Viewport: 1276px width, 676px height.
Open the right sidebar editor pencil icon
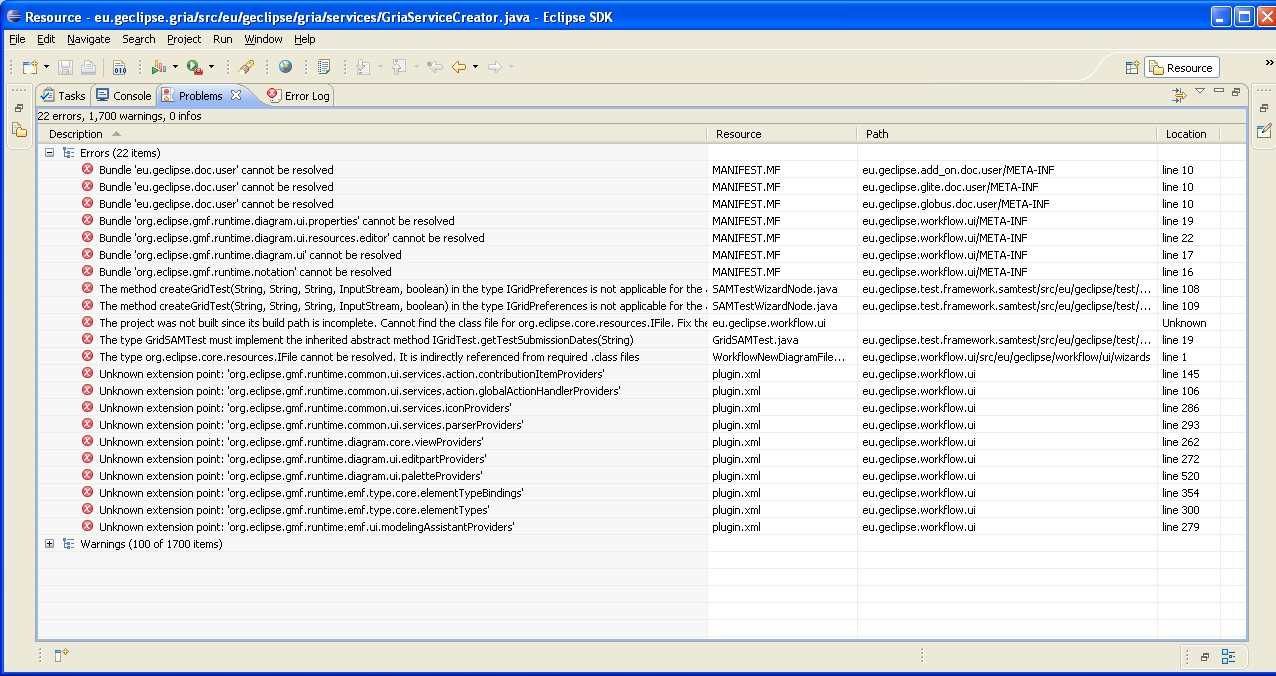pyautogui.click(x=1264, y=130)
